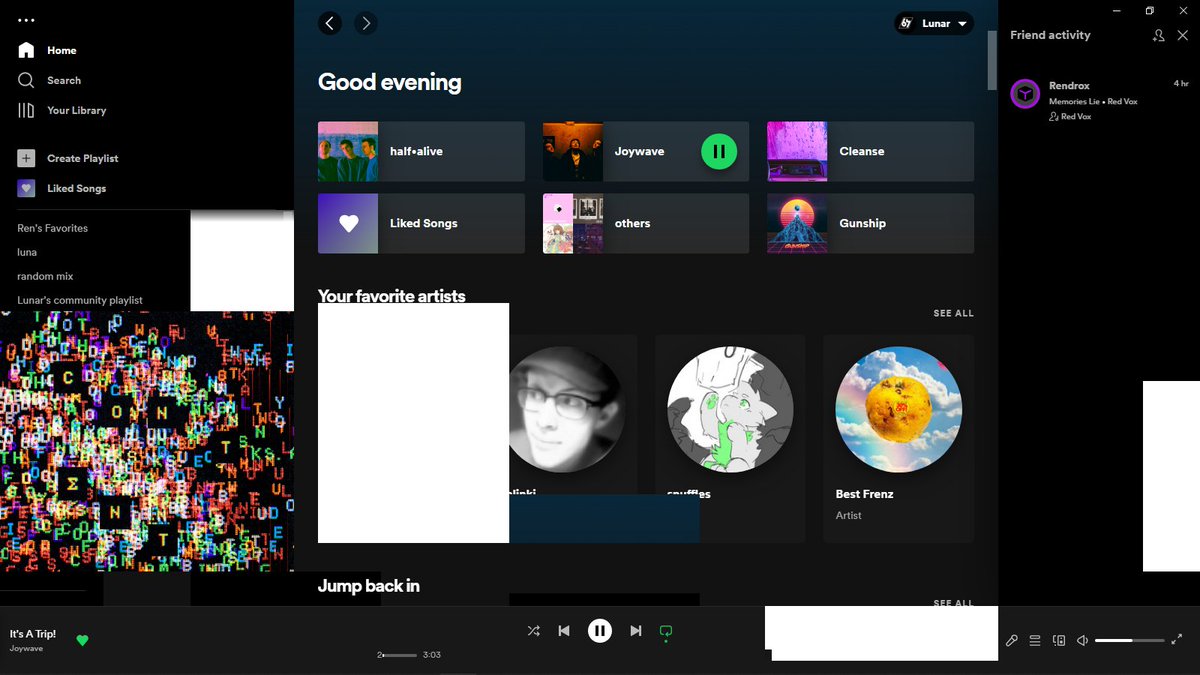Toggle shuffle playback
Viewport: 1200px width, 675px height.
point(533,631)
